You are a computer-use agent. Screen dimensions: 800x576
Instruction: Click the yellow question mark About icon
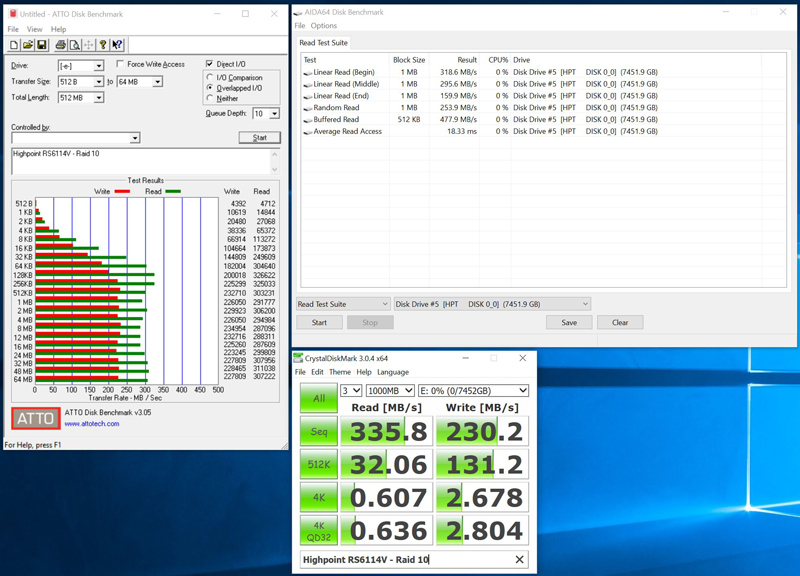coord(103,45)
